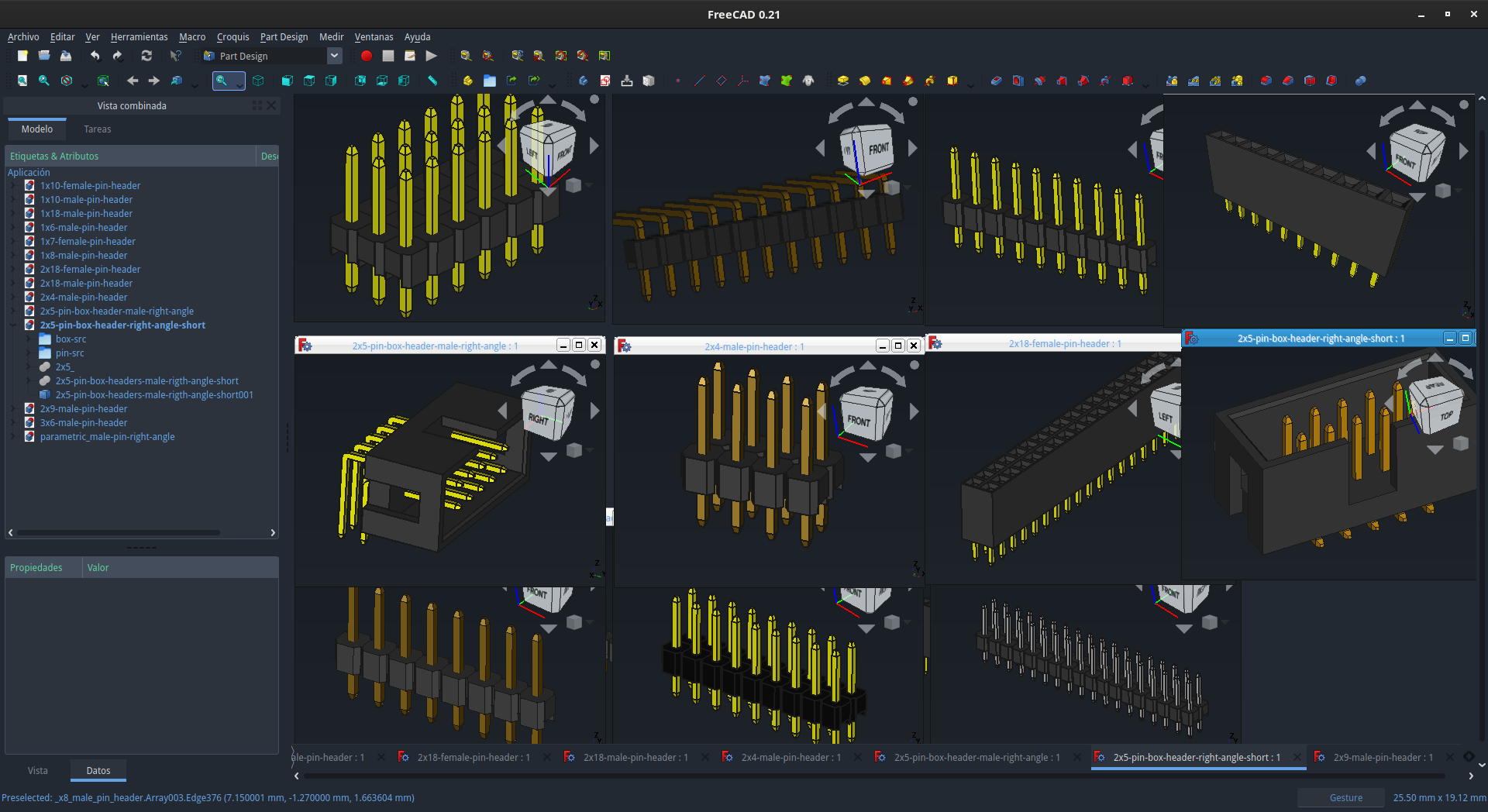Click the Save document icon
1488x812 pixels.
coord(66,56)
